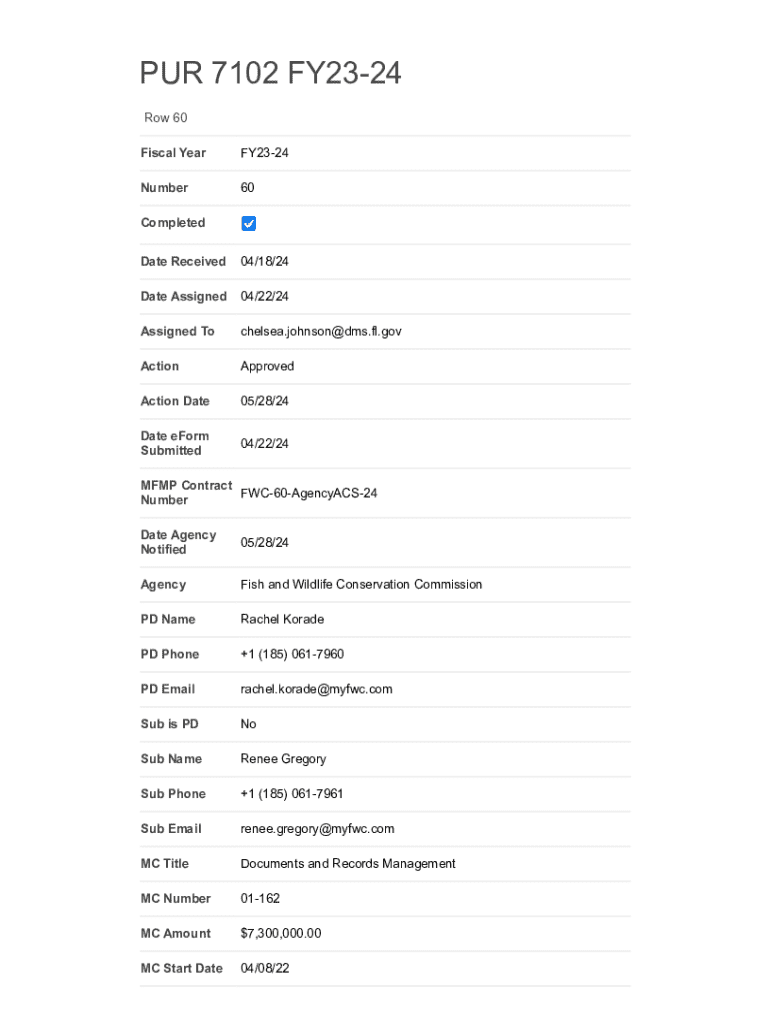Select MC Title Documents and Records Management
The image size is (770, 1024).
pyautogui.click(x=348, y=864)
